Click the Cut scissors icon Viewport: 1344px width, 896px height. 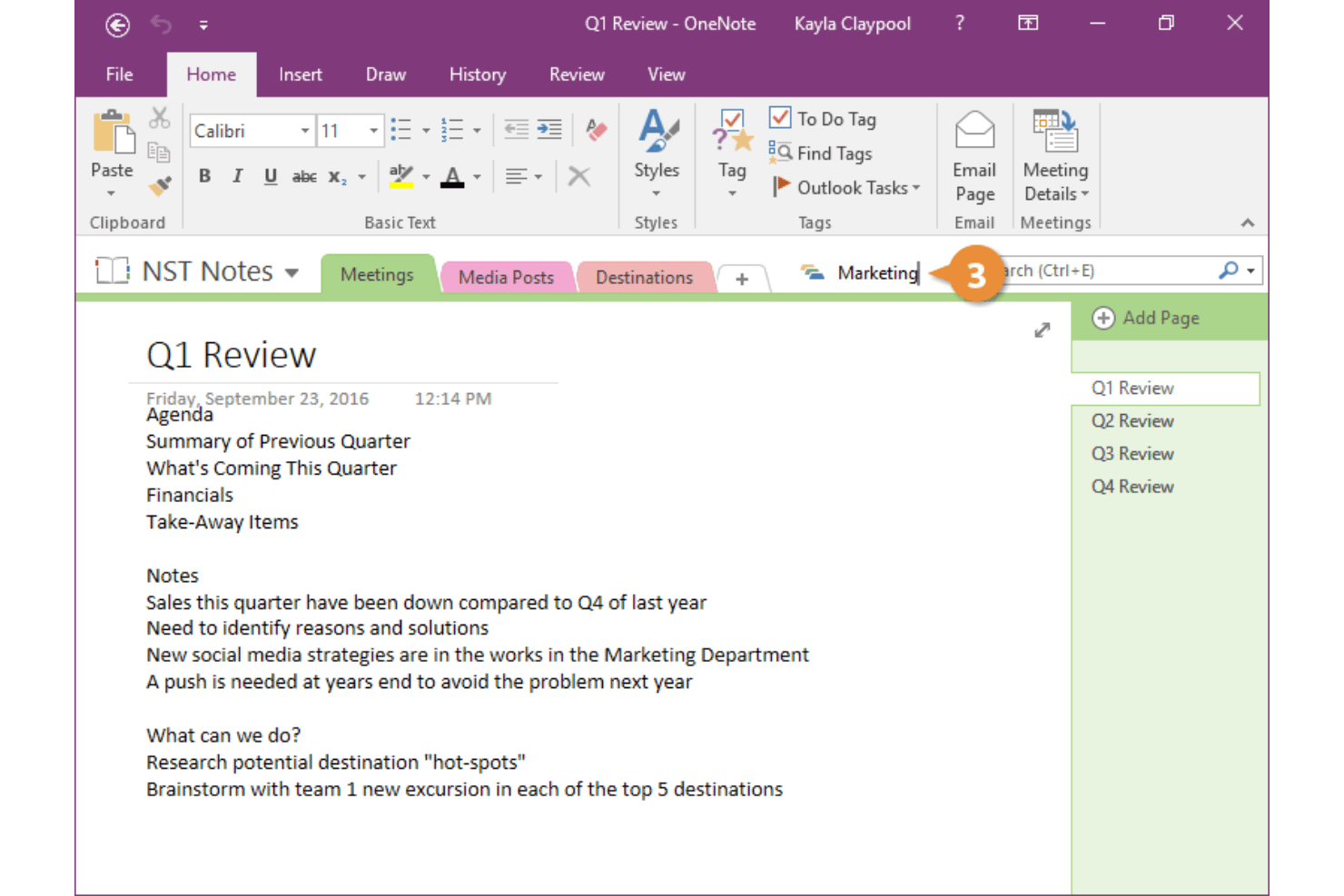pos(160,118)
